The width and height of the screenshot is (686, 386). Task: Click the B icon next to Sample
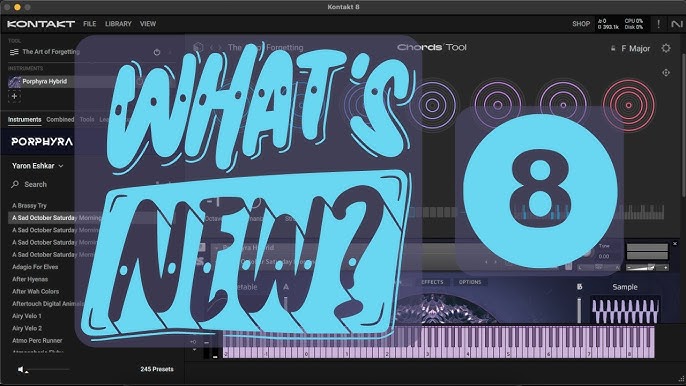tap(579, 287)
